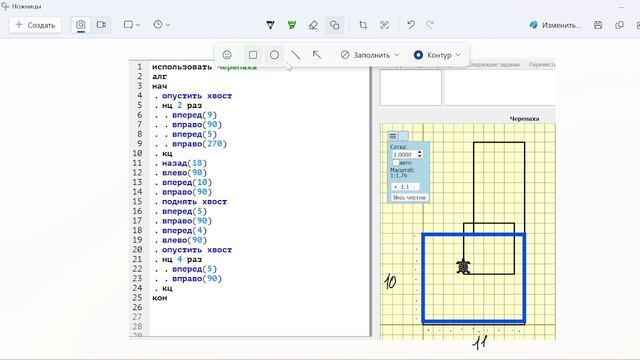Viewport: 640px width, 360px height.
Task: Open the Заполнить fill dropdown
Action: (x=370, y=55)
